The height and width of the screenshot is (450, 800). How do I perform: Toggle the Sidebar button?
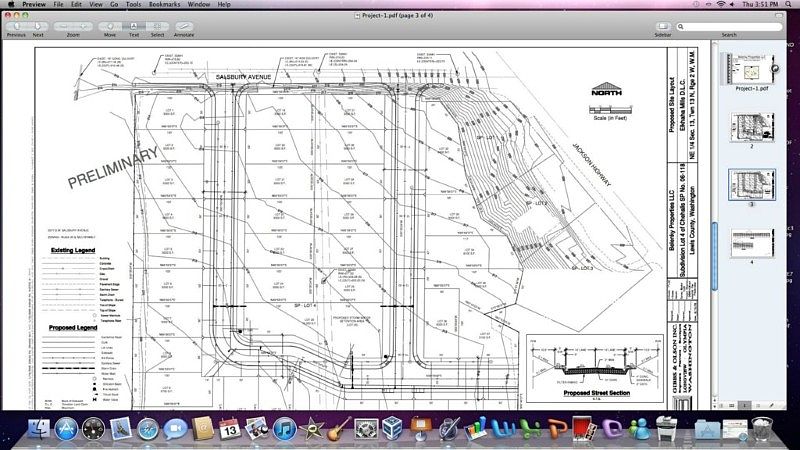663,26
